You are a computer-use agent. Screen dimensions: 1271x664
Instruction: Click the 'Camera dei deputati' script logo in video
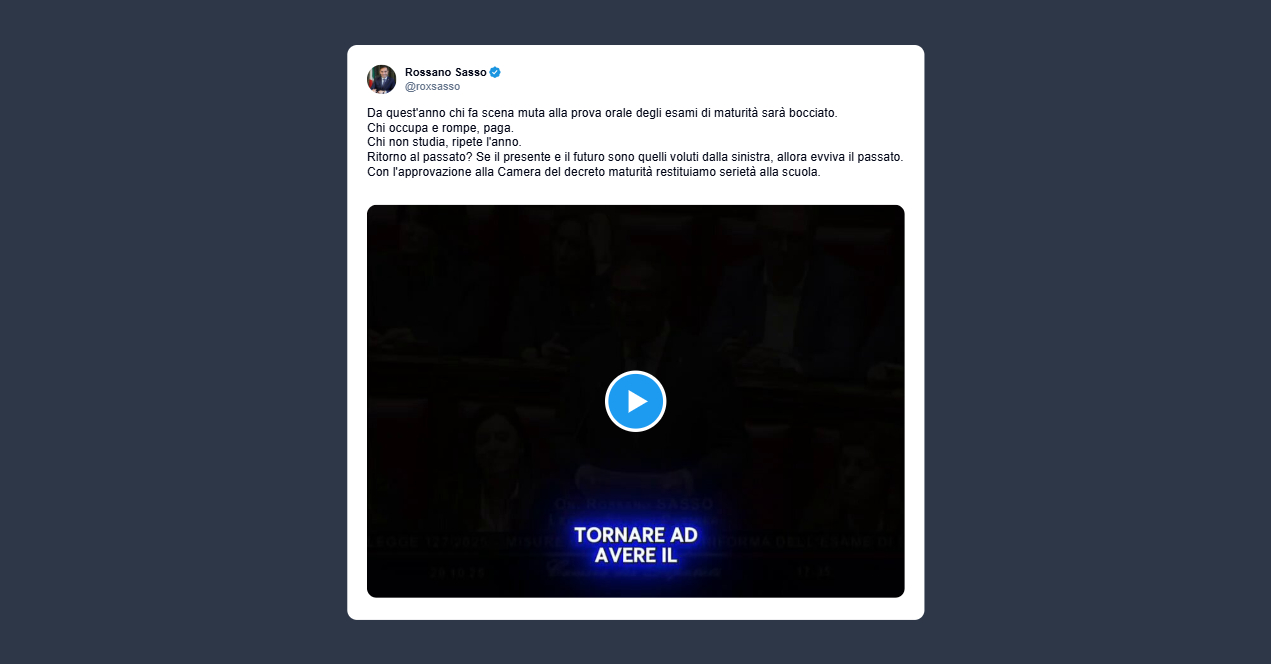coord(635,574)
